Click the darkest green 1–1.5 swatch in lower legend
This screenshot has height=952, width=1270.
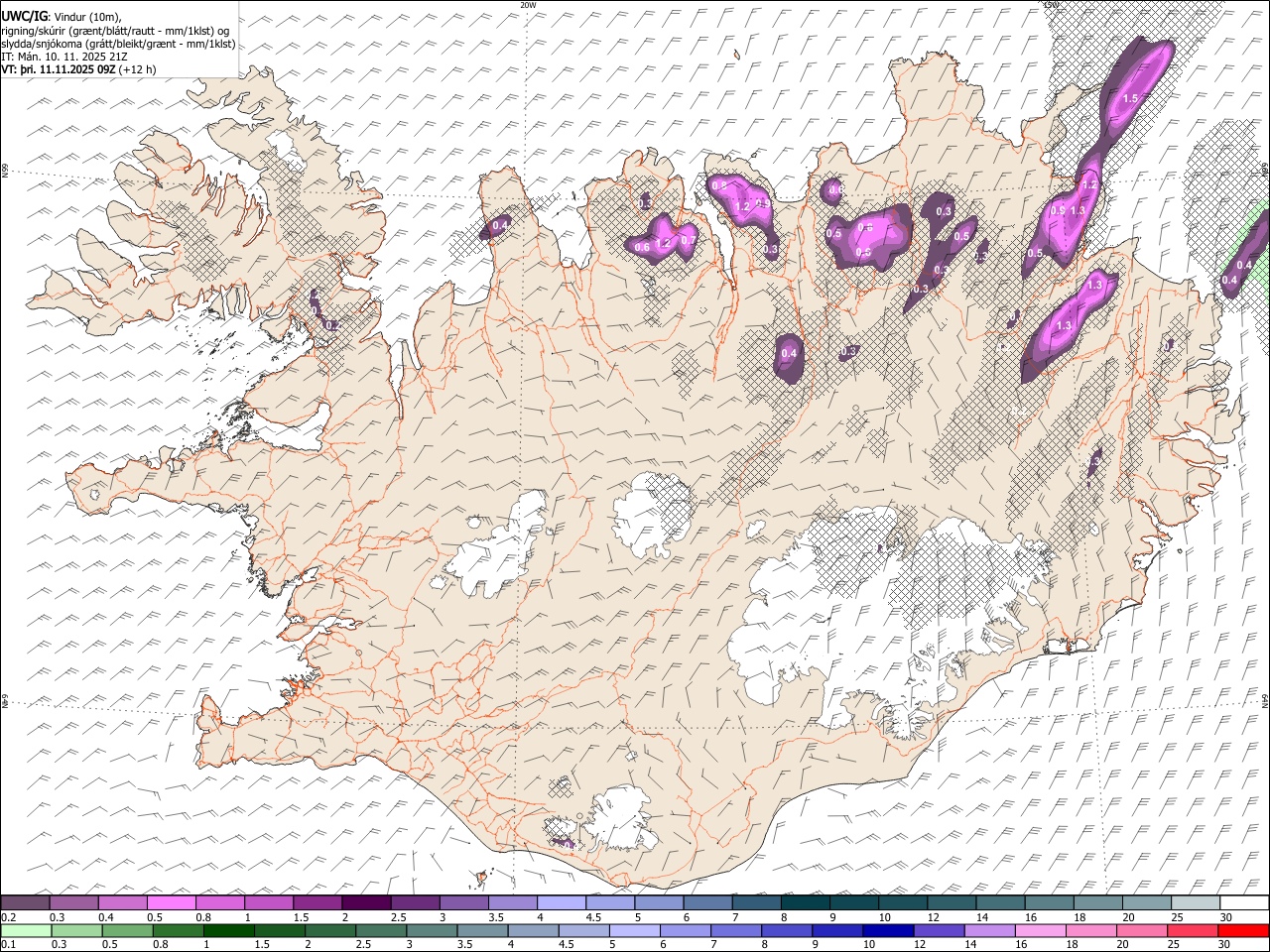coord(229,931)
